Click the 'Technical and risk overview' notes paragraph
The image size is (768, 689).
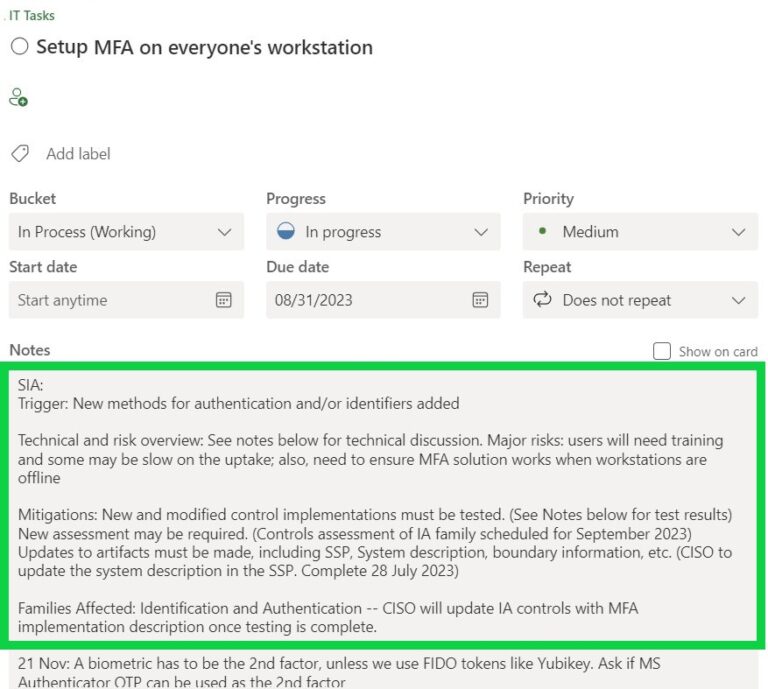pos(370,459)
